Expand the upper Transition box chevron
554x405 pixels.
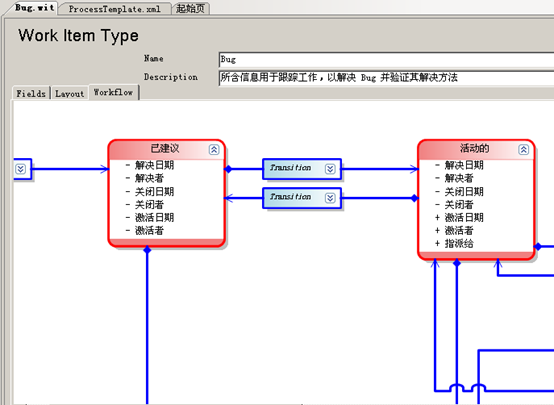330,169
